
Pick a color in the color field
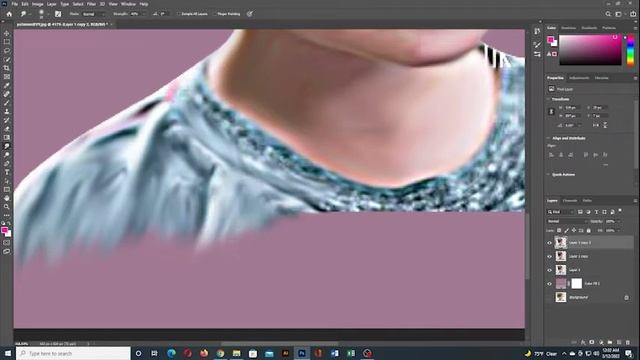pos(590,50)
